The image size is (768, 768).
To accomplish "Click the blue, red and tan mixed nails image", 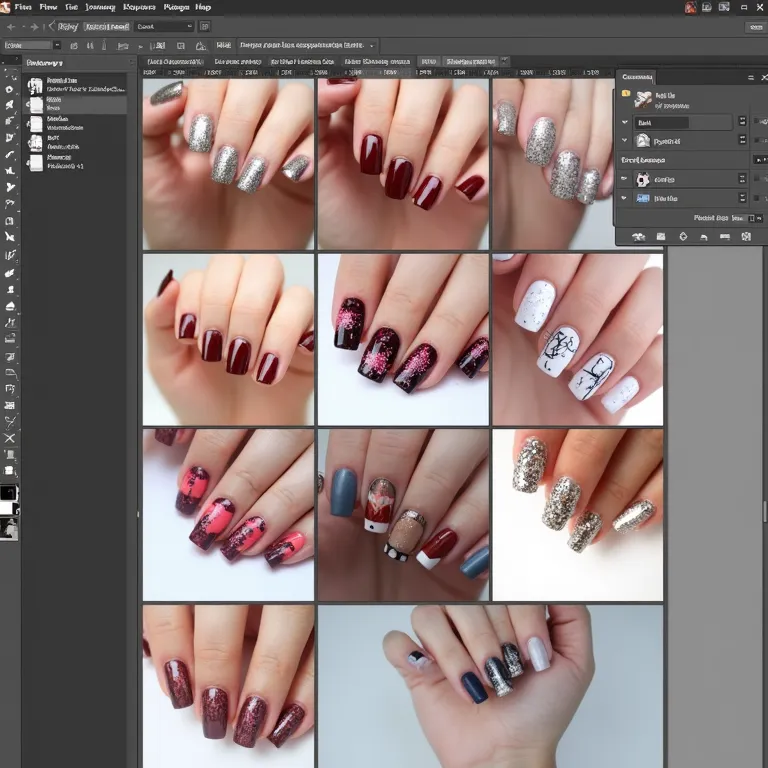I will (x=403, y=515).
